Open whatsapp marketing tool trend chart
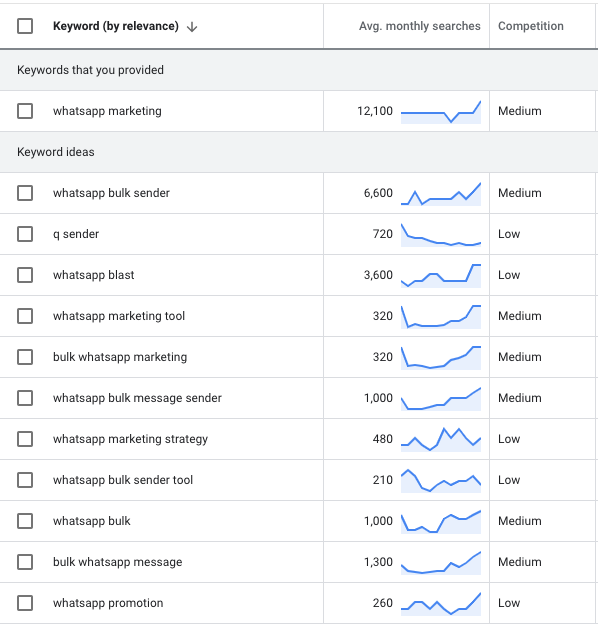The width and height of the screenshot is (598, 624). pyautogui.click(x=441, y=317)
